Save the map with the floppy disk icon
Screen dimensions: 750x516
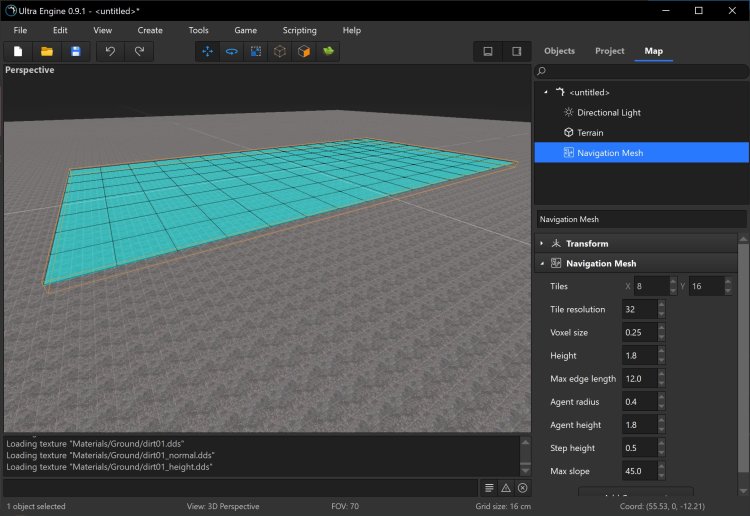coord(75,51)
